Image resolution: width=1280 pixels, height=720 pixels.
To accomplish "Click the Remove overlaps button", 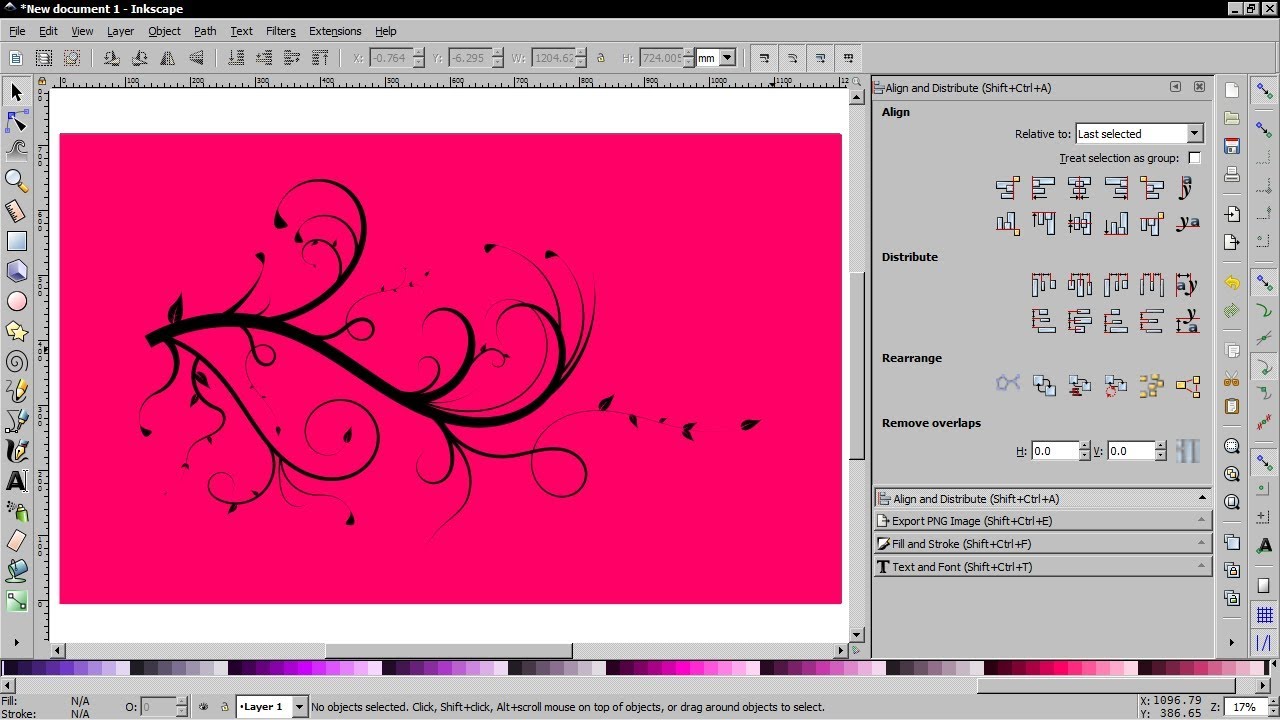I will [1187, 451].
